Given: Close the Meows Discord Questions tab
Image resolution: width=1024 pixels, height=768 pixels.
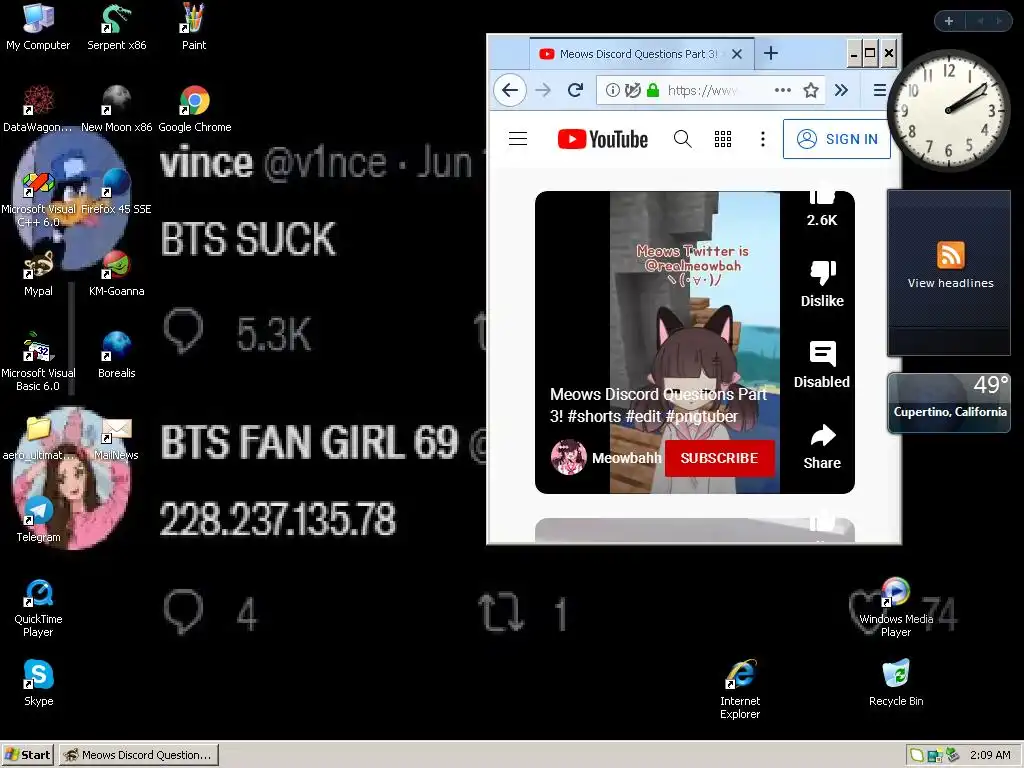Looking at the screenshot, I should tap(737, 54).
